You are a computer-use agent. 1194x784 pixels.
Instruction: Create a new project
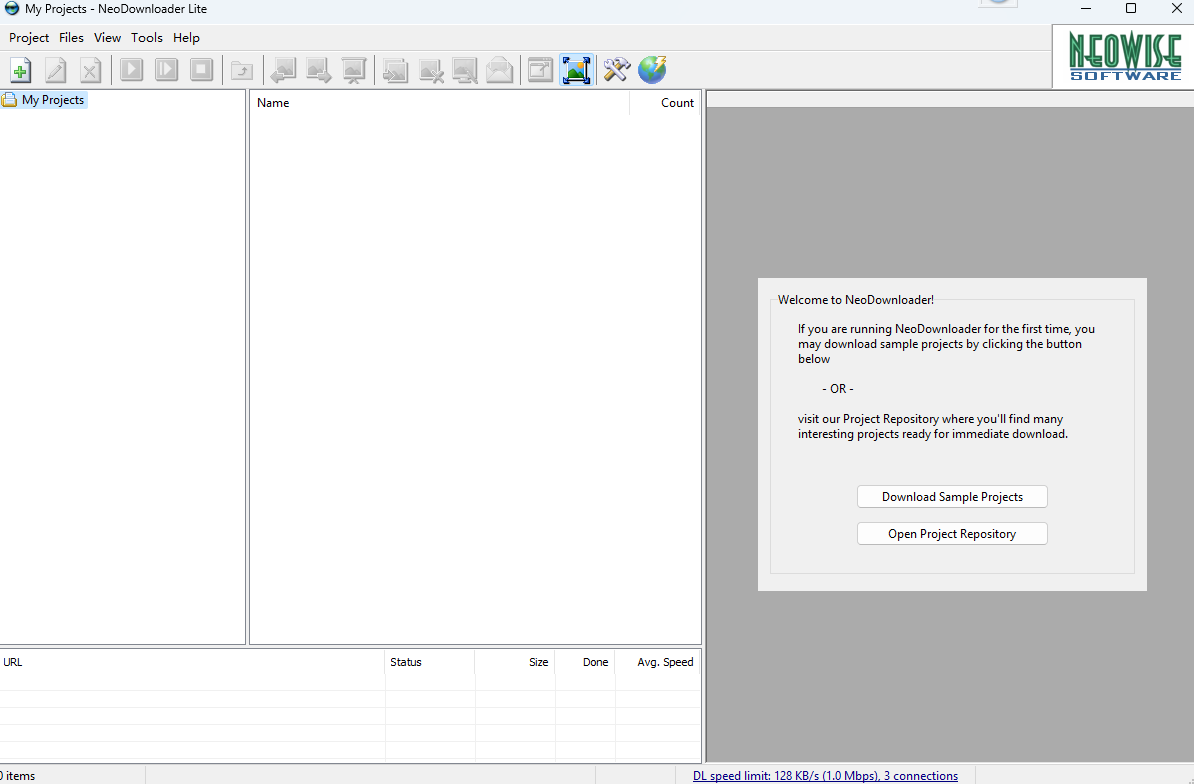pos(19,69)
